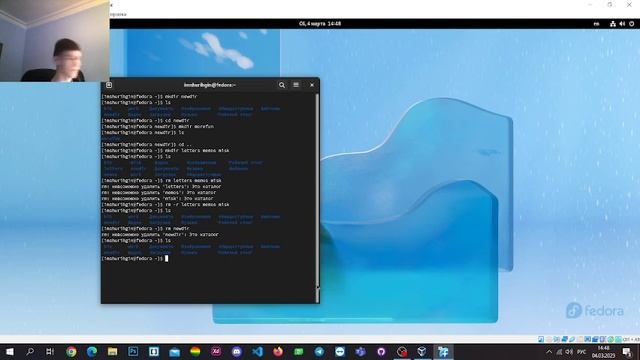This screenshot has height=360, width=640.
Task: Launch Firefox from the taskbar
Action: [x=278, y=351]
